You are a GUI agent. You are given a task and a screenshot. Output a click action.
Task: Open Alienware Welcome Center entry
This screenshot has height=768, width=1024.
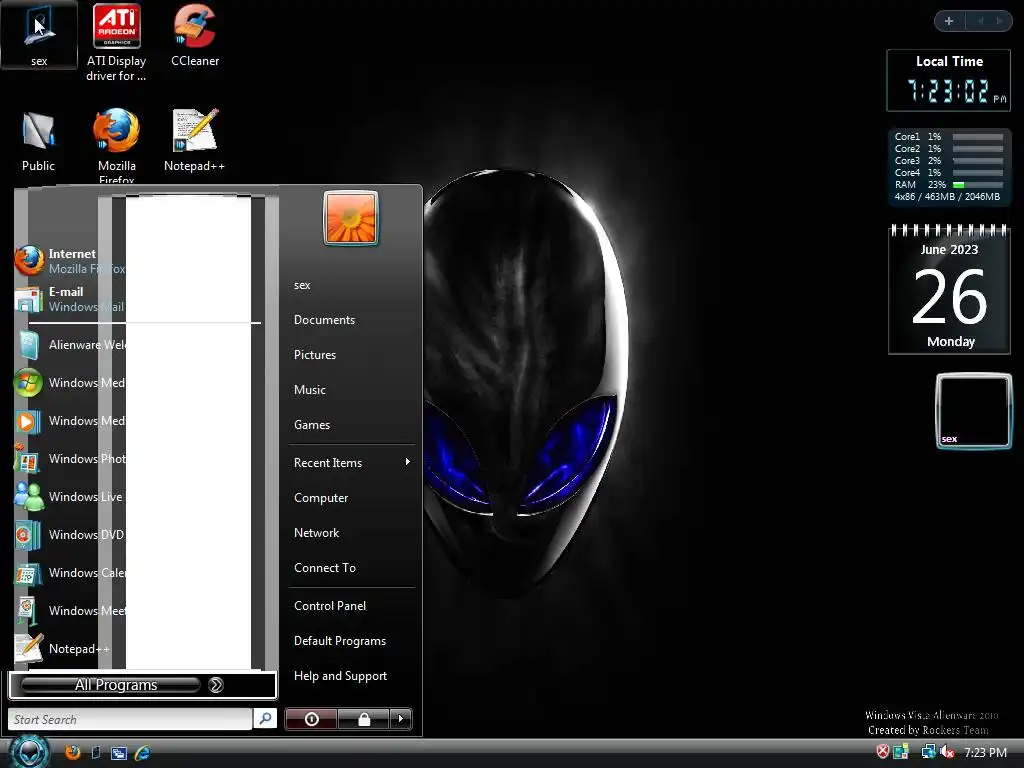70,345
